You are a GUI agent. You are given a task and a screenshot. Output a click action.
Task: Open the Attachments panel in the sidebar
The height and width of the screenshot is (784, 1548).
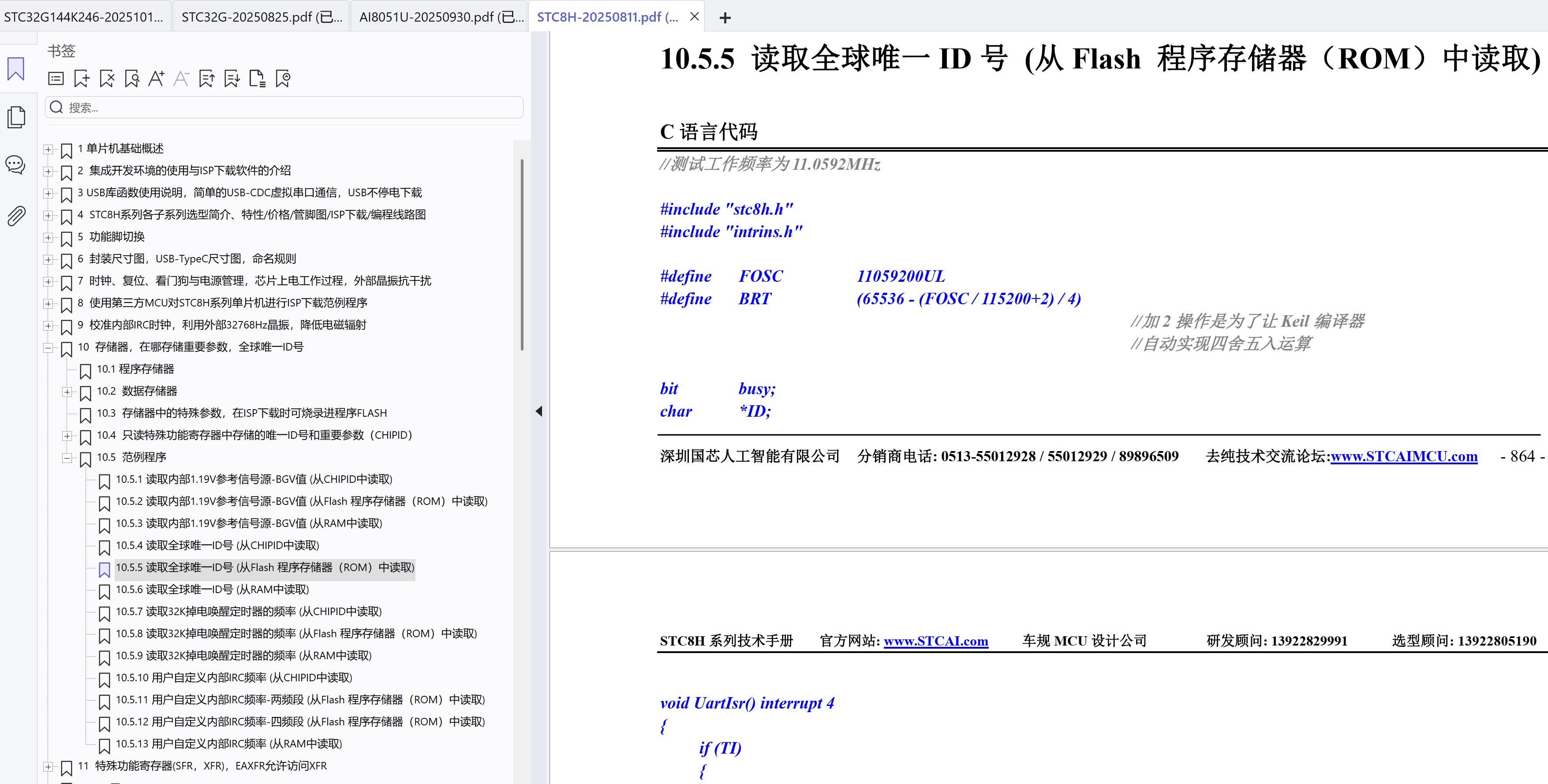(15, 215)
